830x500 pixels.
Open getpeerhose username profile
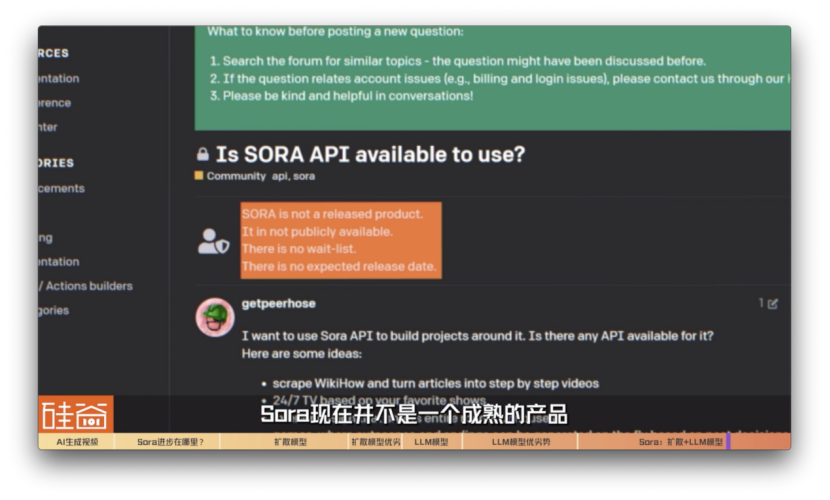(x=278, y=304)
